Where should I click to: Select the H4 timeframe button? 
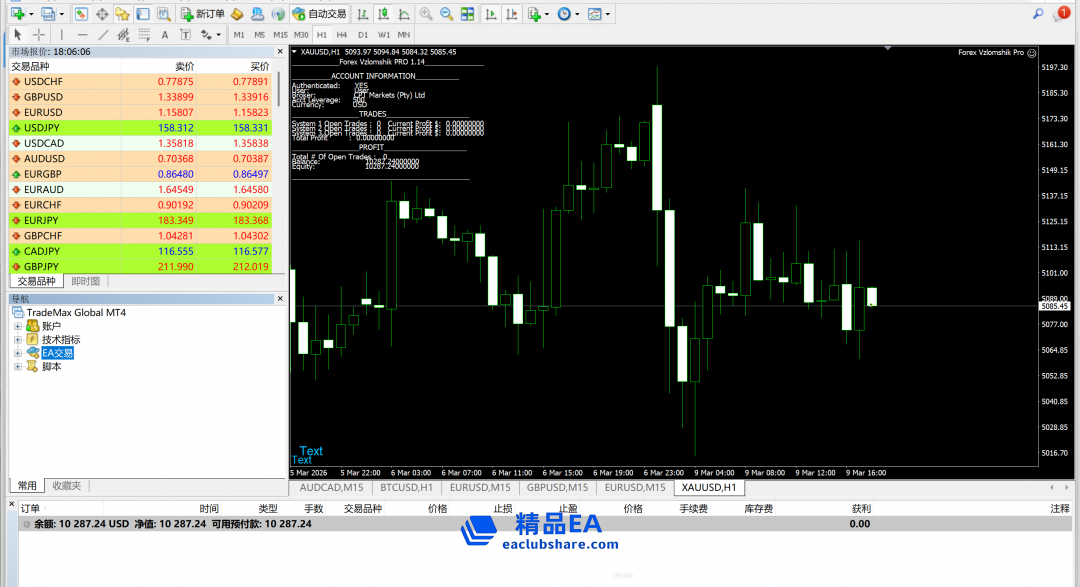click(342, 35)
